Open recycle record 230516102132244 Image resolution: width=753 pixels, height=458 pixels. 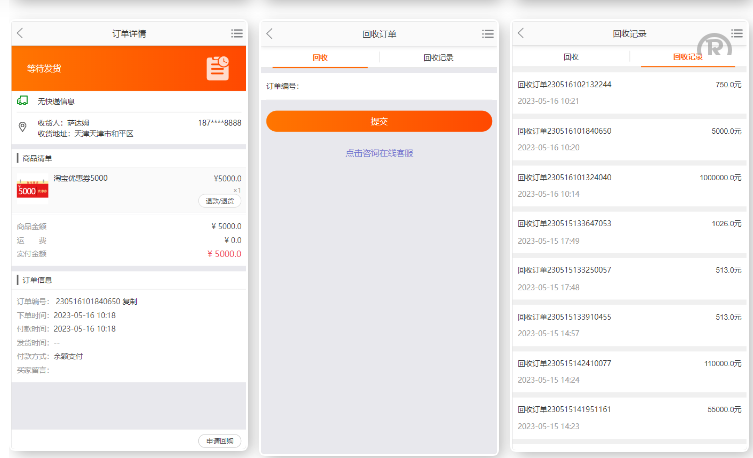tap(628, 92)
